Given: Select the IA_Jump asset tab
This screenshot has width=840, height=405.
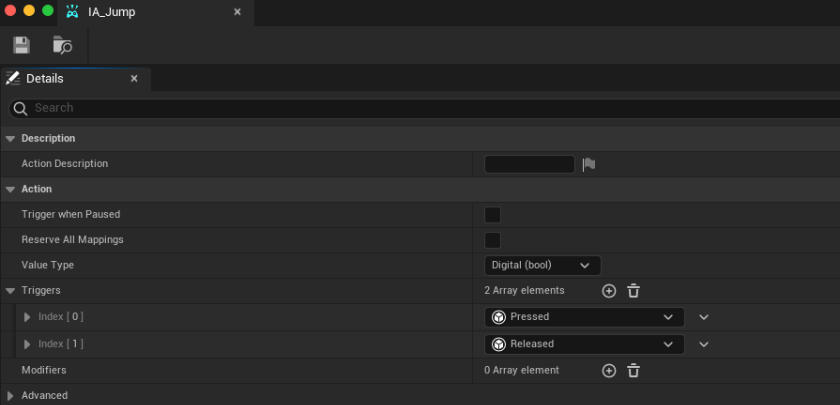Looking at the screenshot, I should pos(111,12).
